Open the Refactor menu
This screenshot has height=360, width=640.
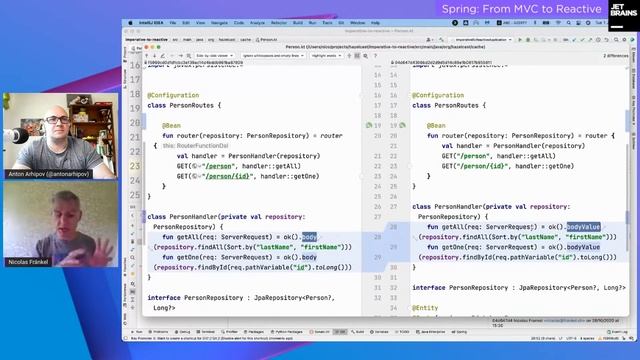279,23
